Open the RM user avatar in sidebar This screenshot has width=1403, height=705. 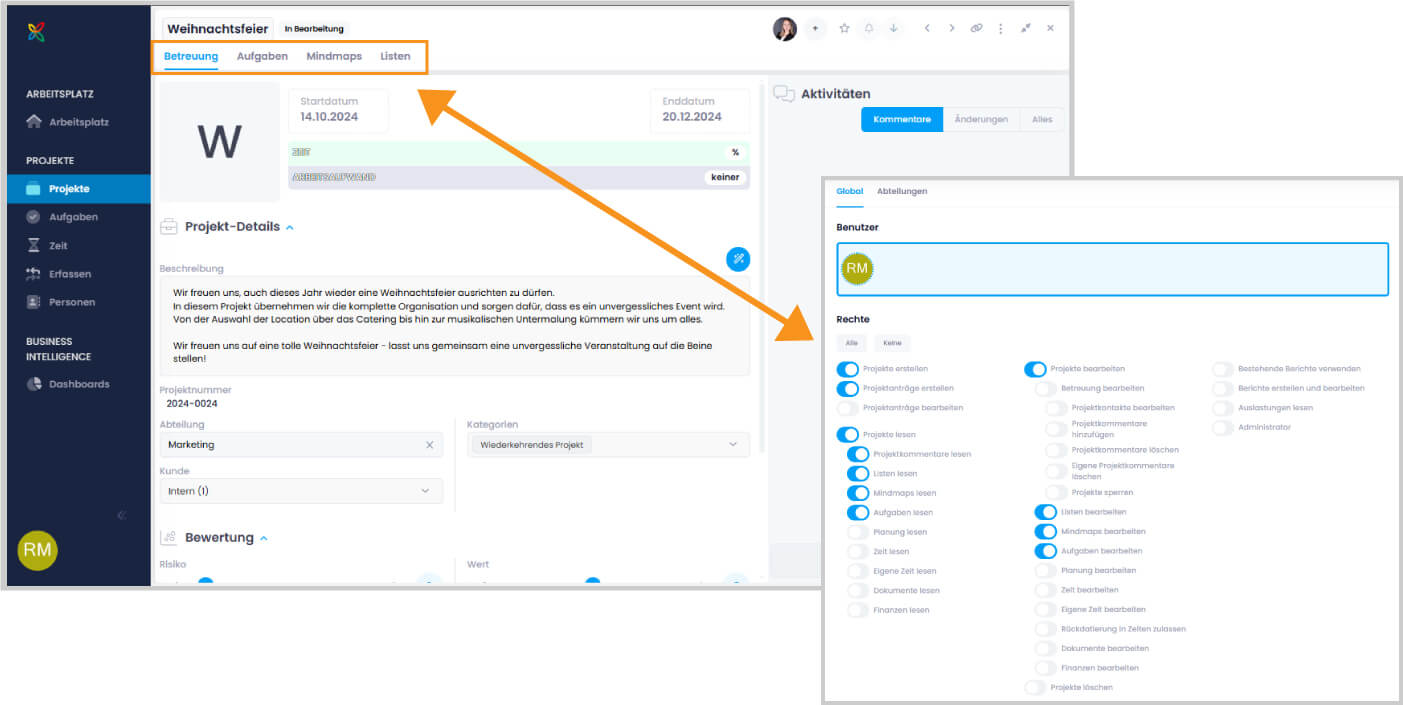[x=38, y=550]
